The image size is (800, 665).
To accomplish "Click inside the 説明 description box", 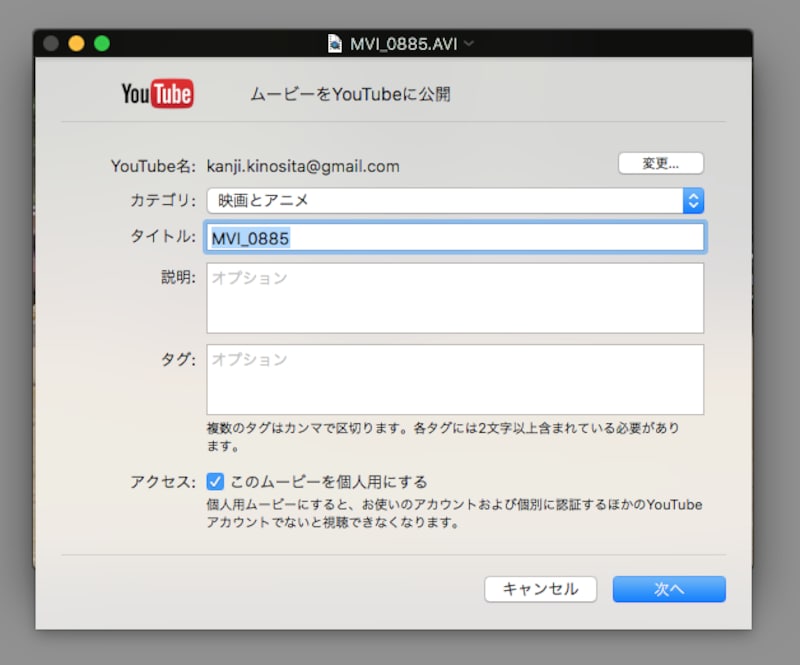I will click(455, 298).
